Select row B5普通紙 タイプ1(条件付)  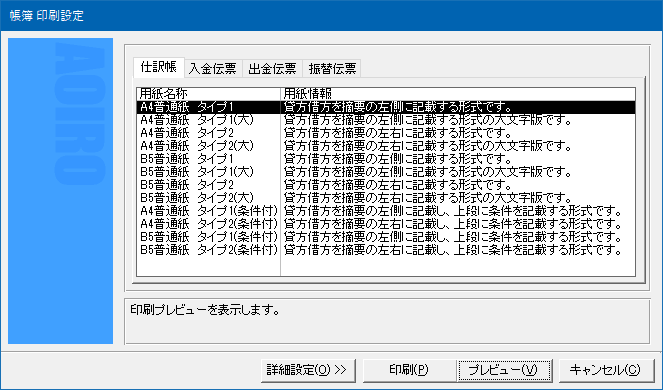[386, 237]
